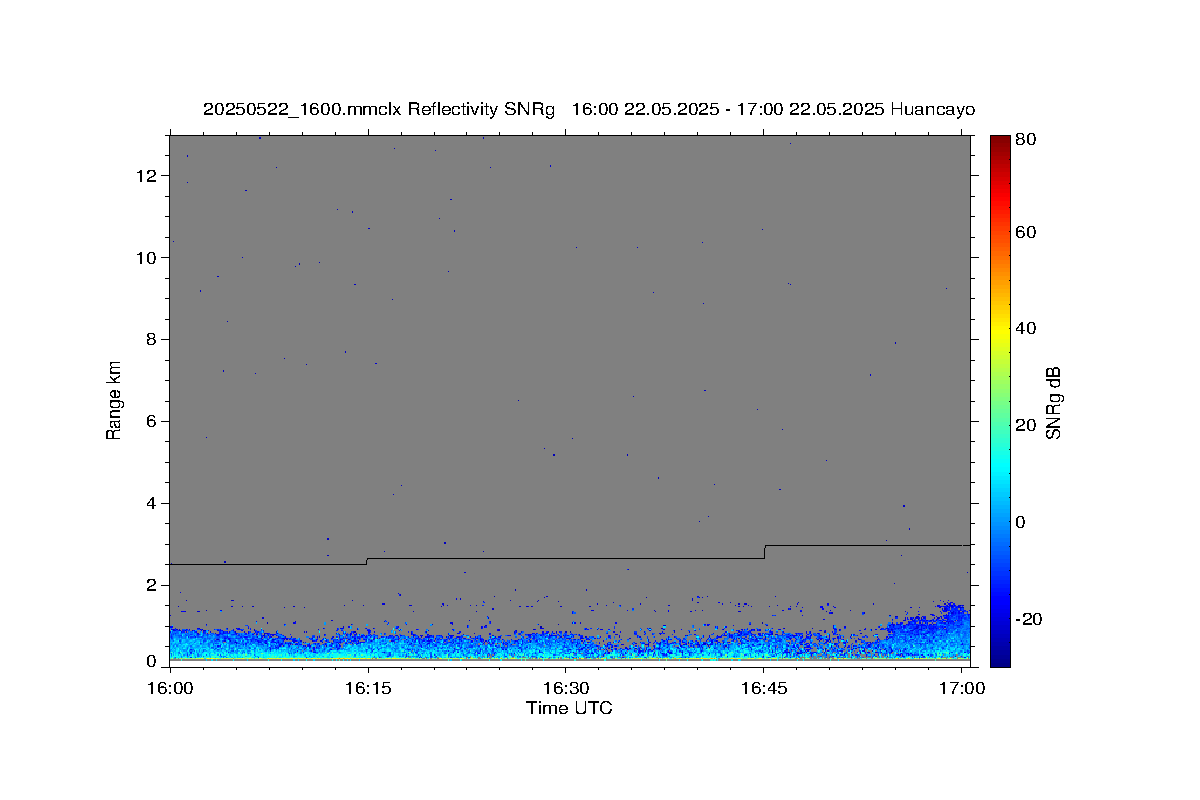Click the 16:45 time tick label
This screenshot has width=1200, height=800.
coord(763,689)
